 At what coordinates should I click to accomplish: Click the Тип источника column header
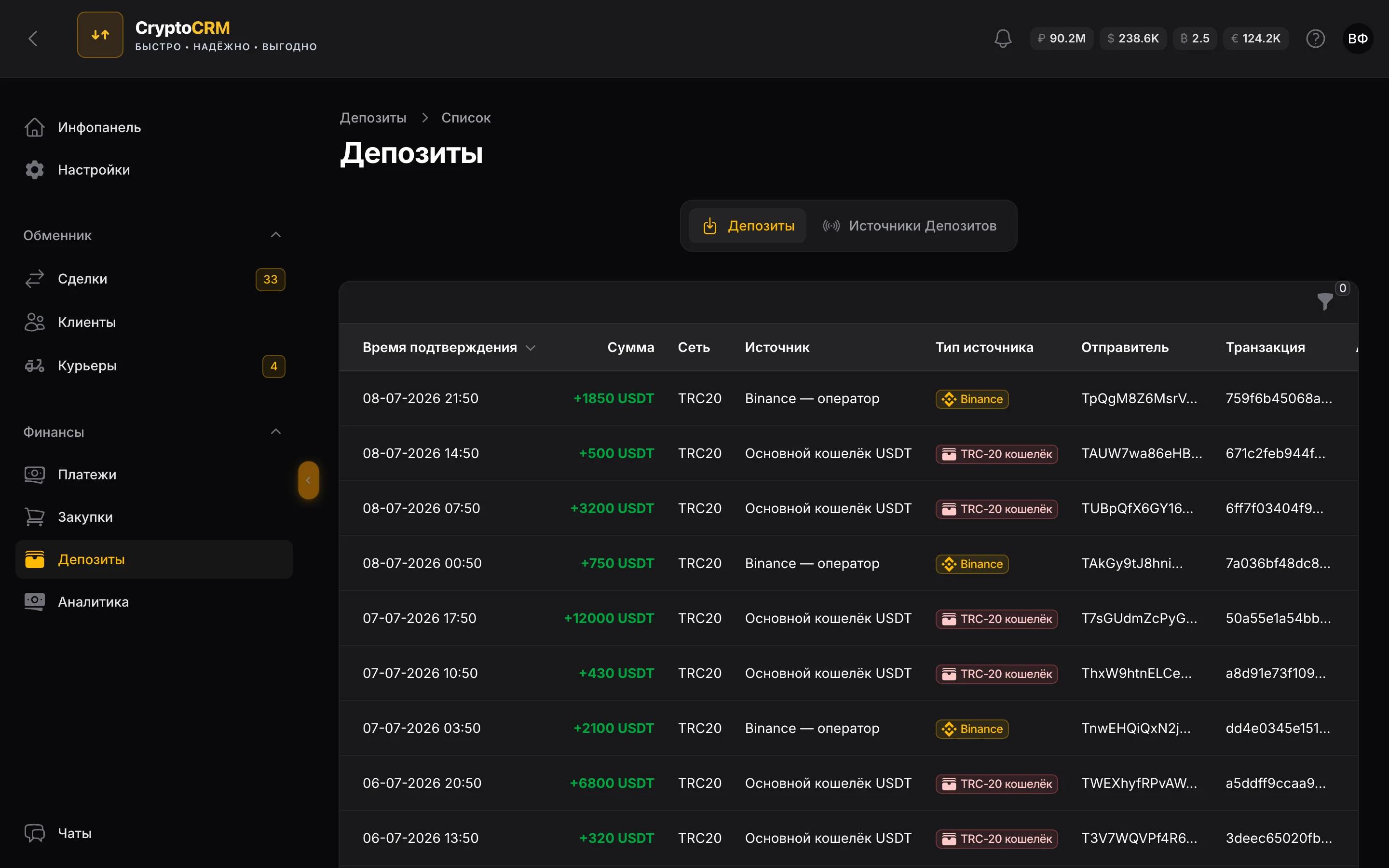984,347
